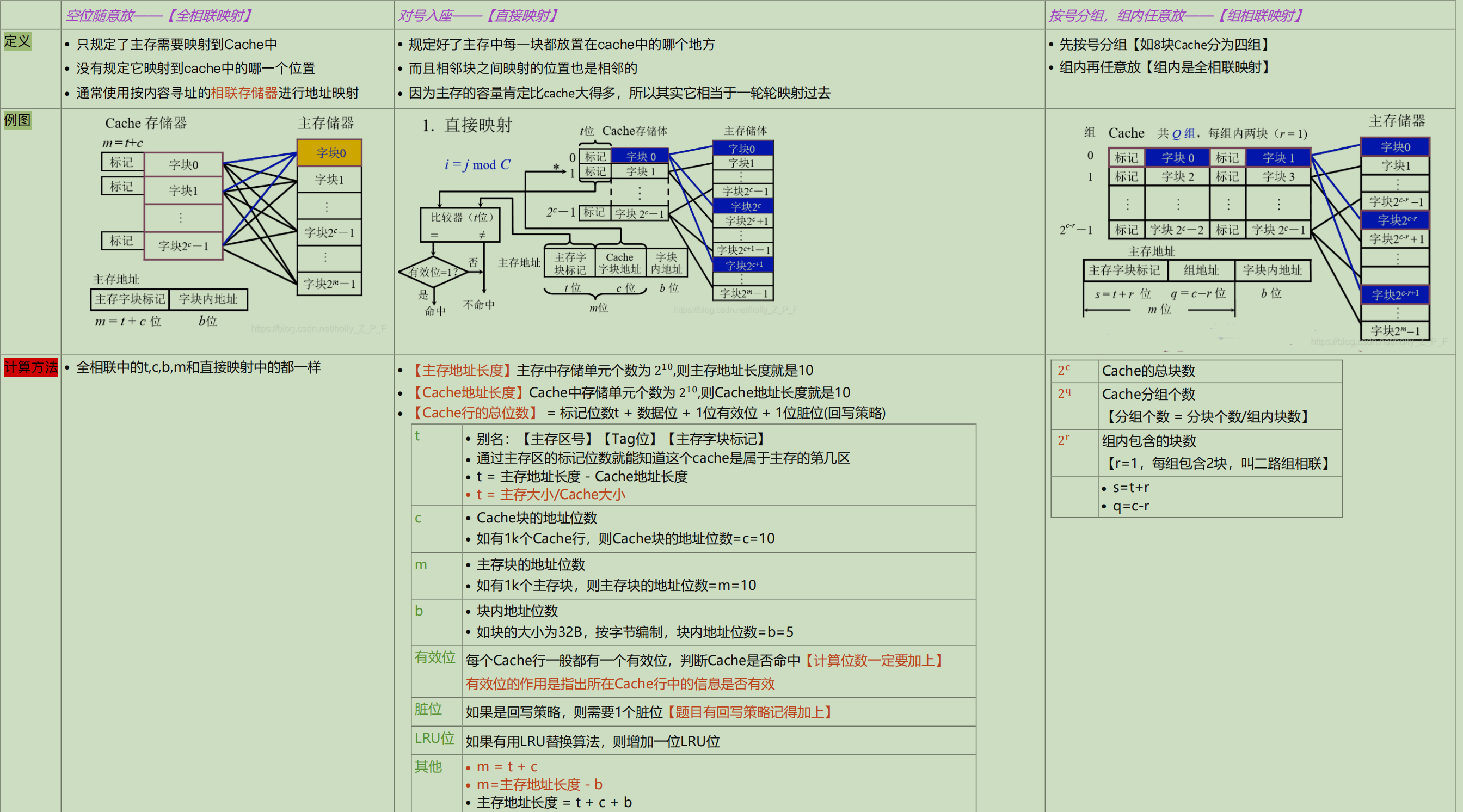Click the 主存地址长度 red bracket heading
The width and height of the screenshot is (1463, 812).
tap(462, 370)
